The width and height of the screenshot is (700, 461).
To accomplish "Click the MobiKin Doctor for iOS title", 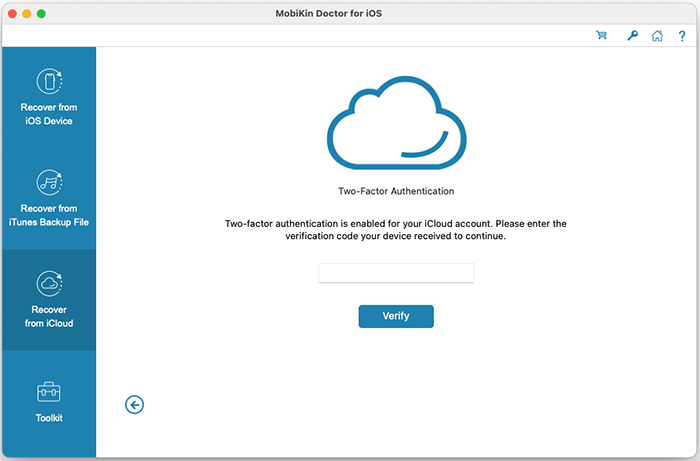I will (x=329, y=13).
